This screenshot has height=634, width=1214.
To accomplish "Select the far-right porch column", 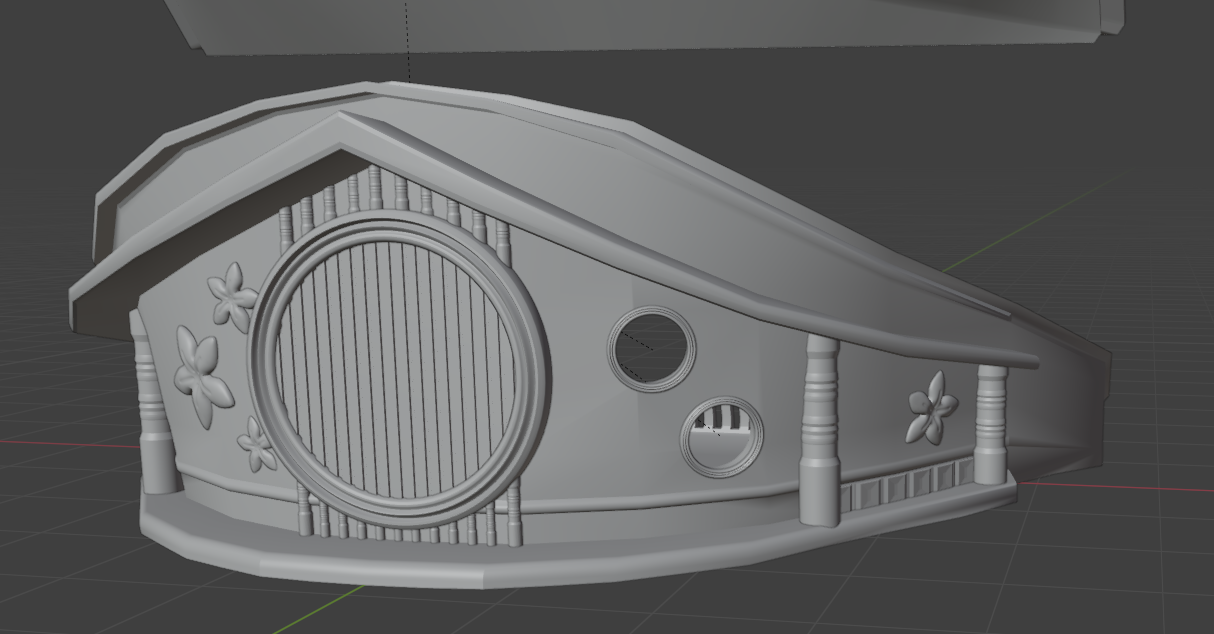I will pos(991,424).
